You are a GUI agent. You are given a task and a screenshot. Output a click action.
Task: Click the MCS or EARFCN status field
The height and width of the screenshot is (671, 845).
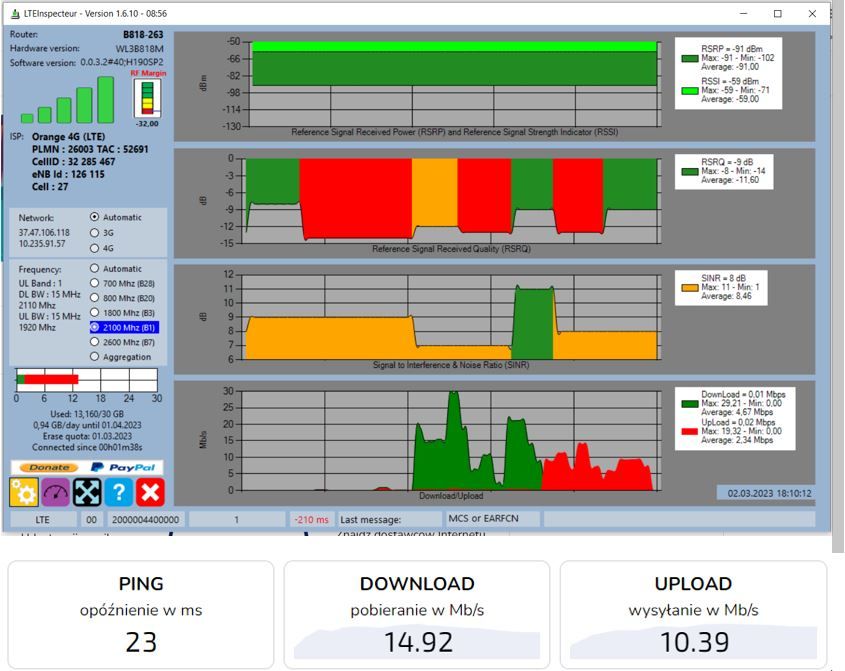[x=492, y=518]
